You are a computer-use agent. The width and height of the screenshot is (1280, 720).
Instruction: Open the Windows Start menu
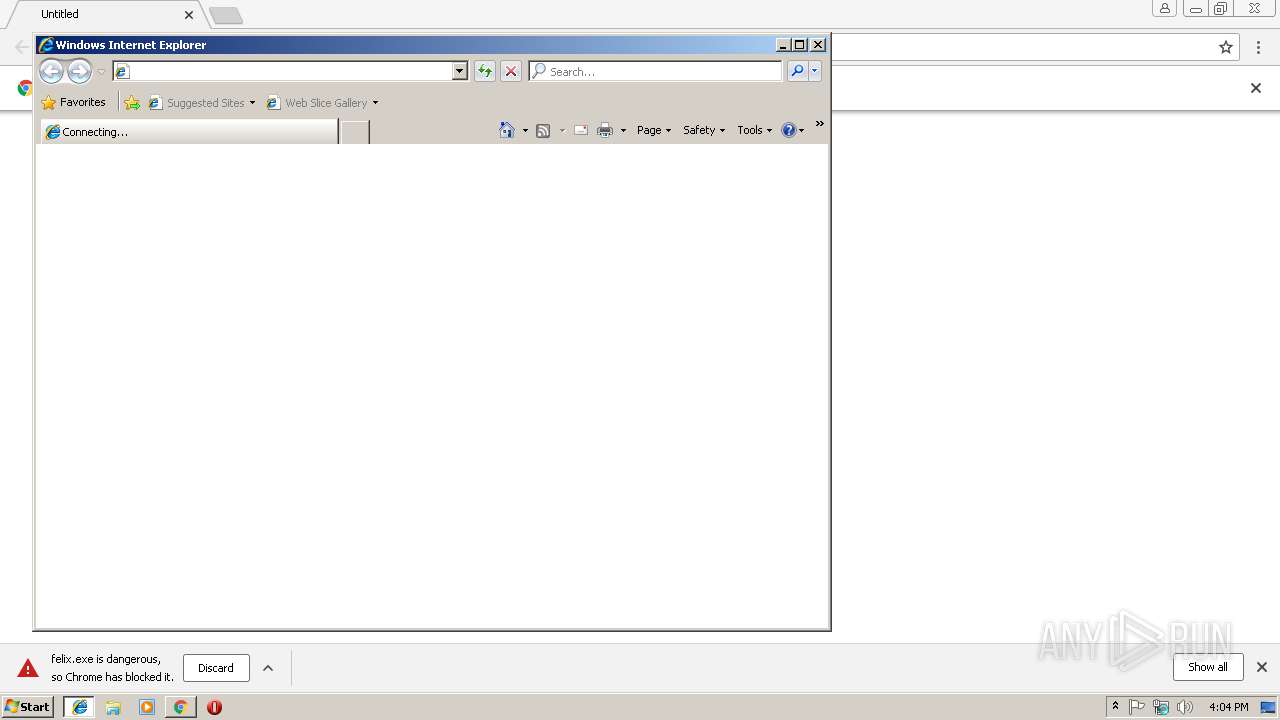pos(27,707)
